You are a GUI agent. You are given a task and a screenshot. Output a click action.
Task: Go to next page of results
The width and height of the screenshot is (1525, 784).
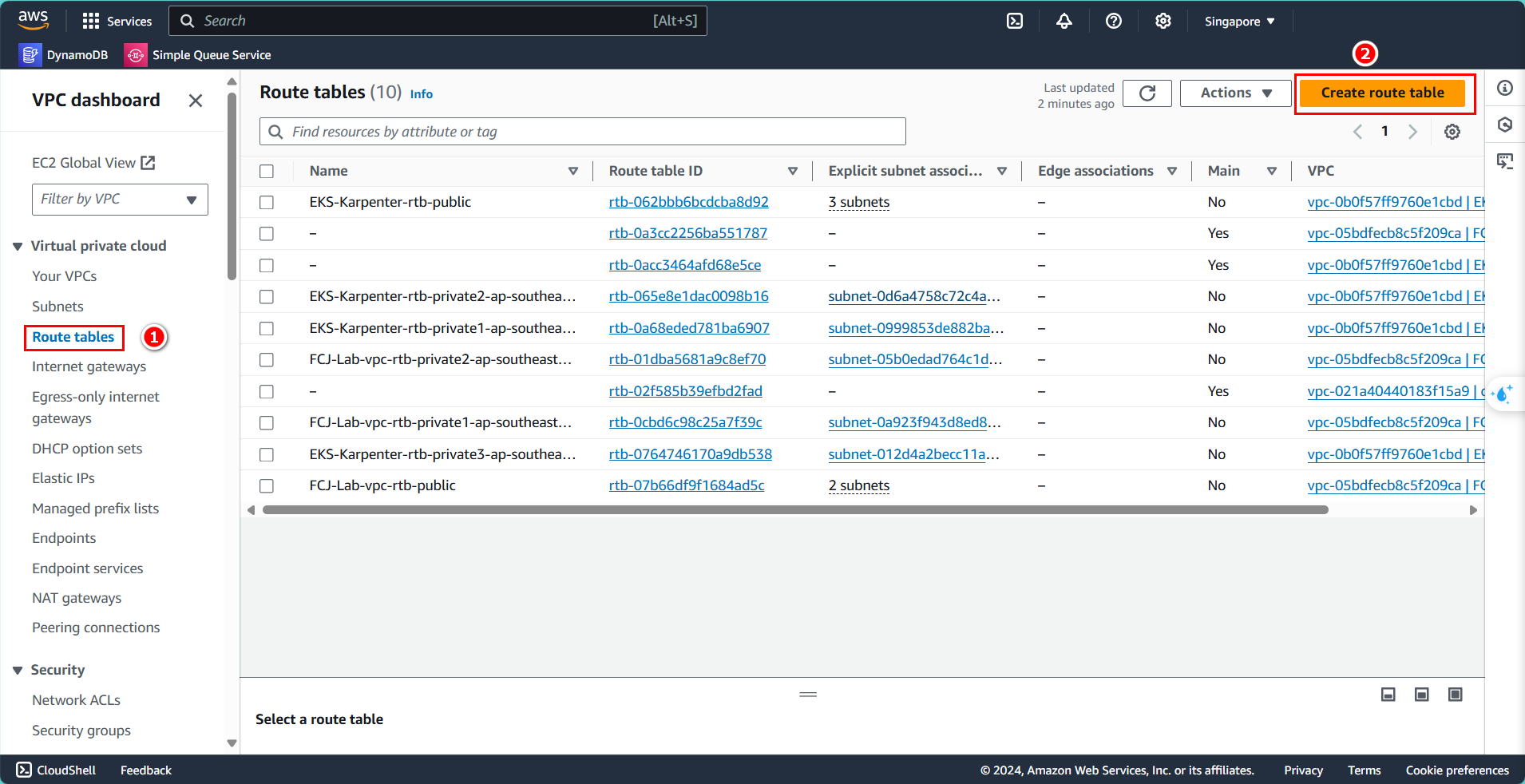click(x=1412, y=132)
